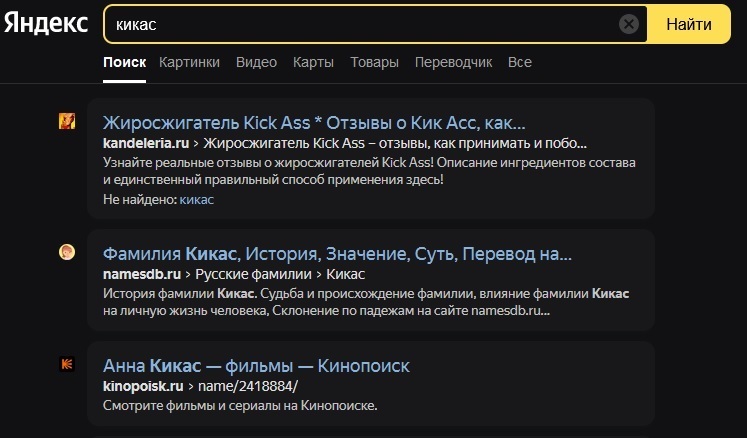Click into the search field containing кикас
The image size is (747, 438).
[360, 24]
